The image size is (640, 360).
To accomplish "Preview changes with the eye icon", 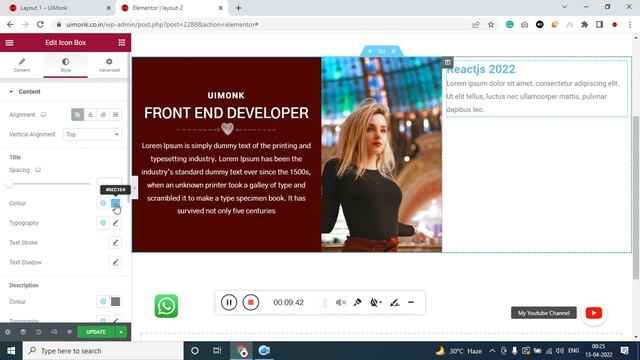I will tap(69, 332).
